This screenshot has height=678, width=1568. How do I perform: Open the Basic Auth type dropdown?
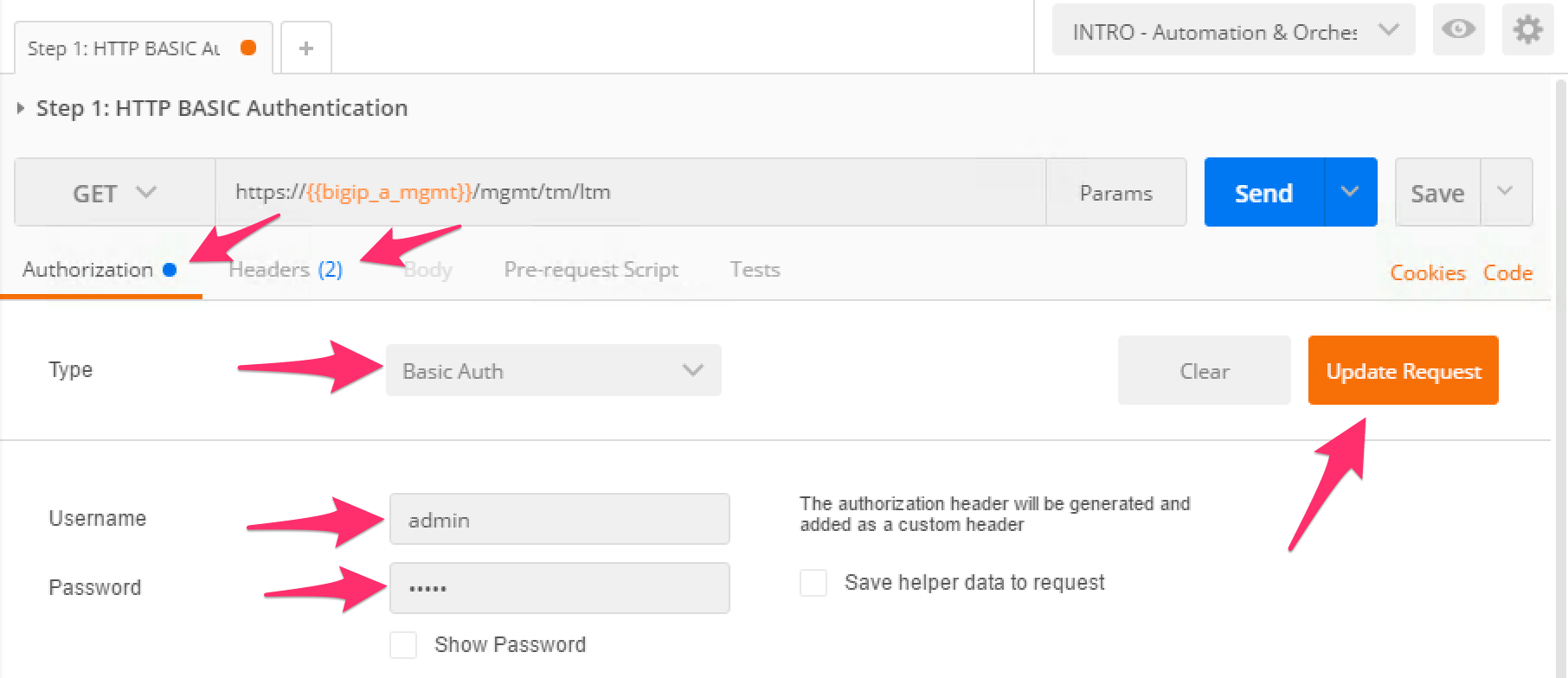553,371
